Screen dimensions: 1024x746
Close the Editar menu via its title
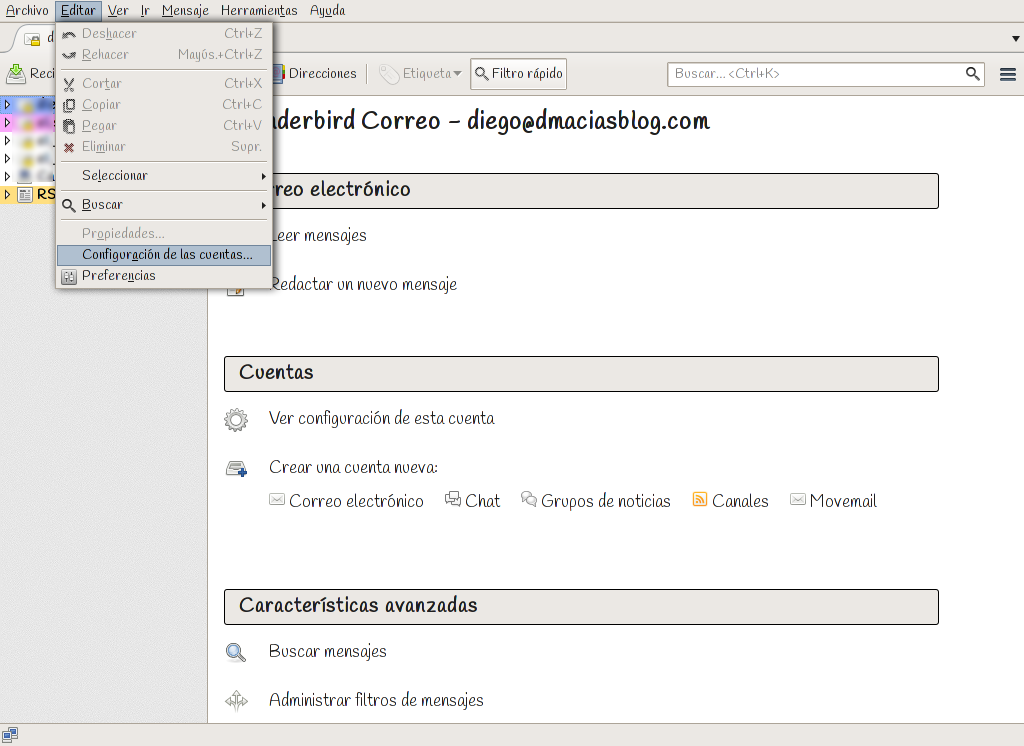[x=78, y=10]
